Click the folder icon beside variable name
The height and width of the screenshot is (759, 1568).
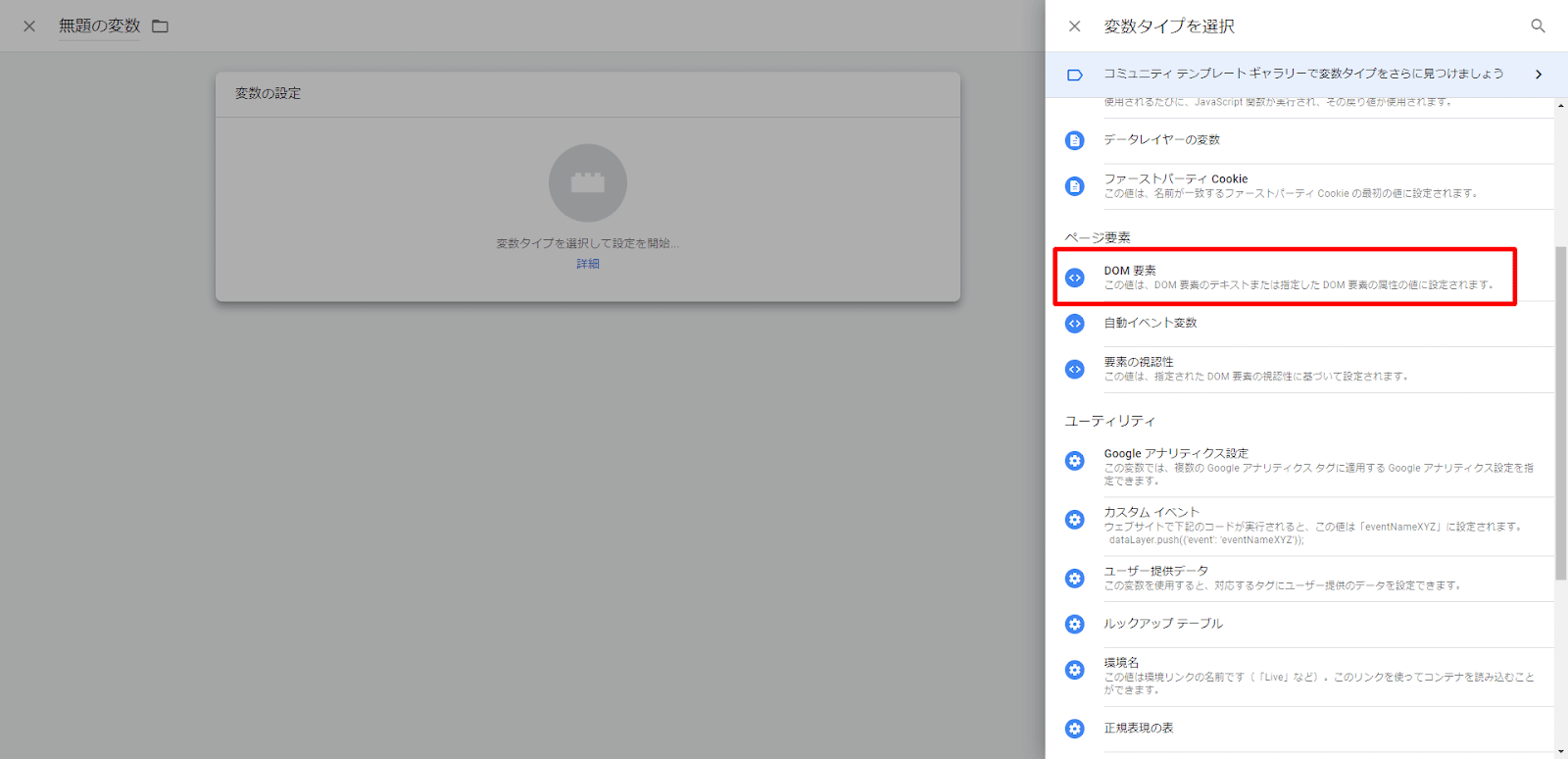160,26
